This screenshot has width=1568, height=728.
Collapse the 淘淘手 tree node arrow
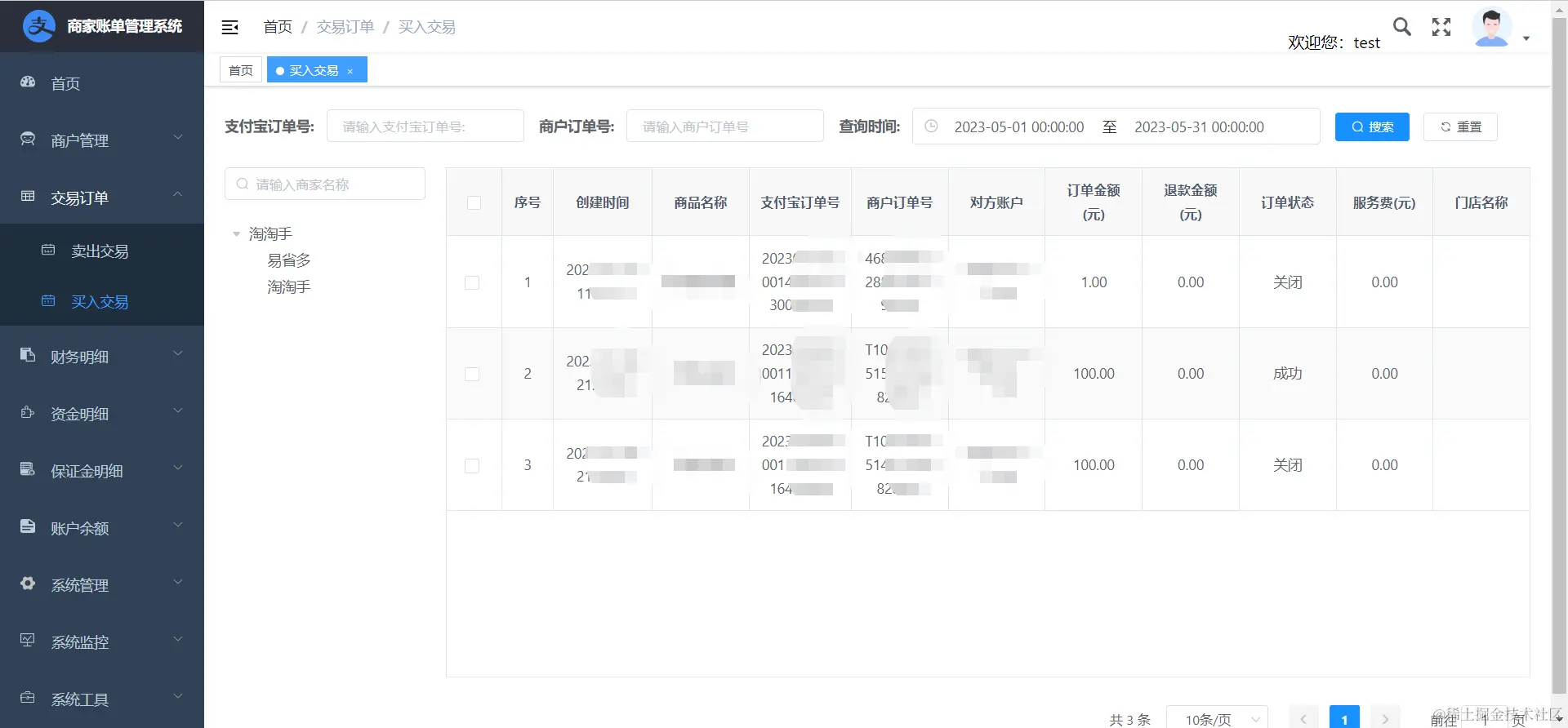pyautogui.click(x=237, y=234)
